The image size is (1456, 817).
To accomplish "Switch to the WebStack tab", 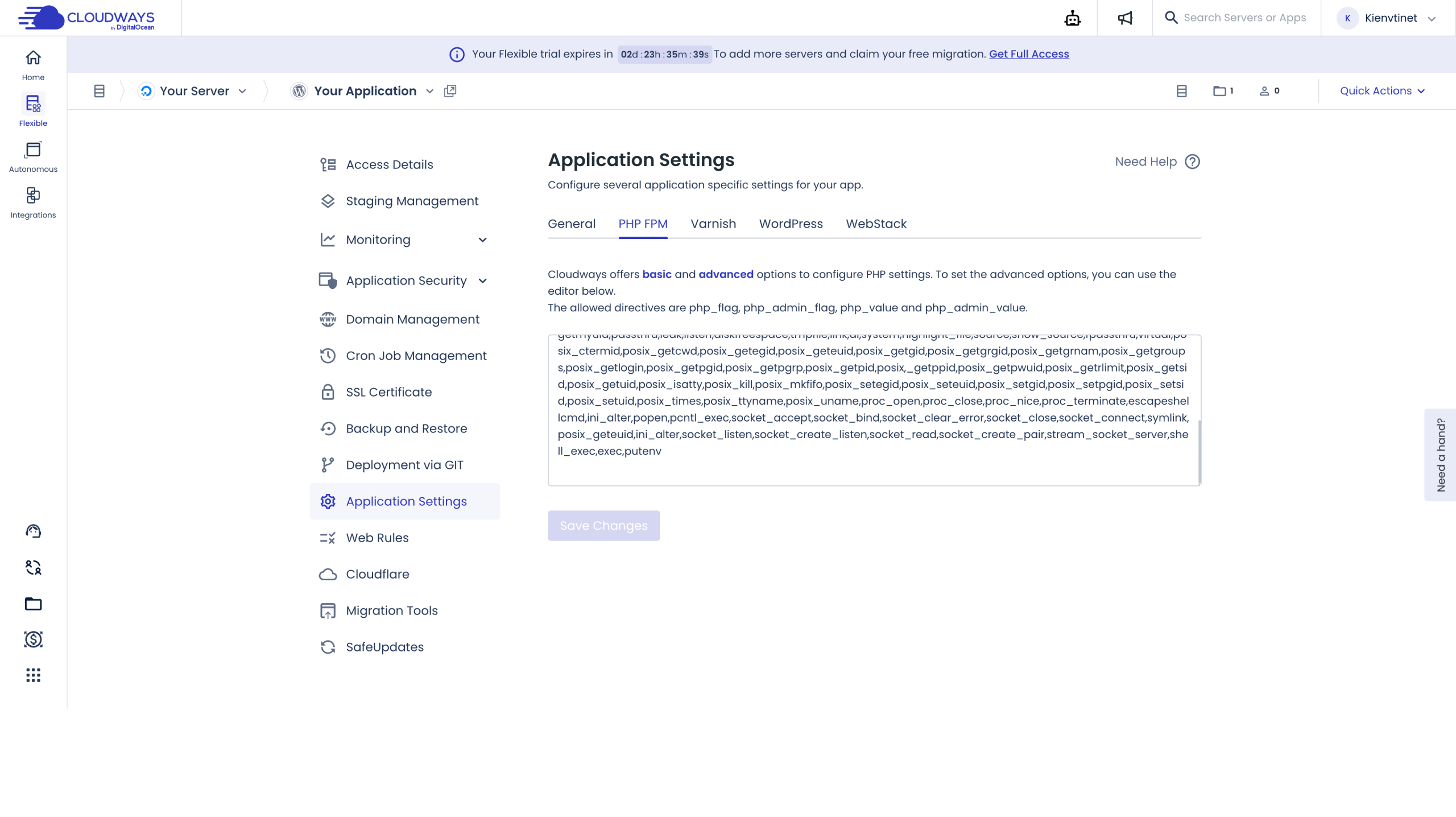I will click(x=876, y=224).
